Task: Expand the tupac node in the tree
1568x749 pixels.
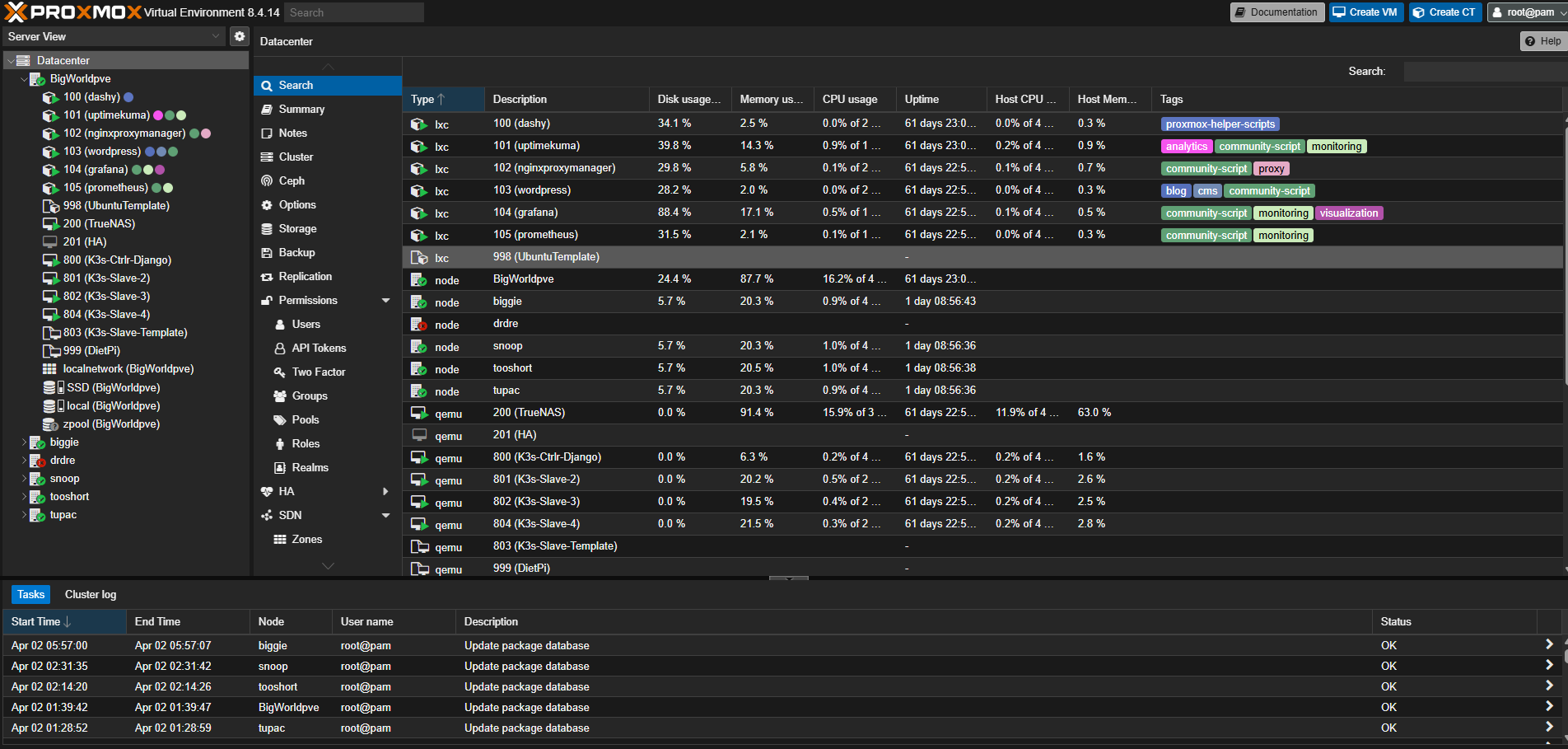Action: tap(24, 515)
